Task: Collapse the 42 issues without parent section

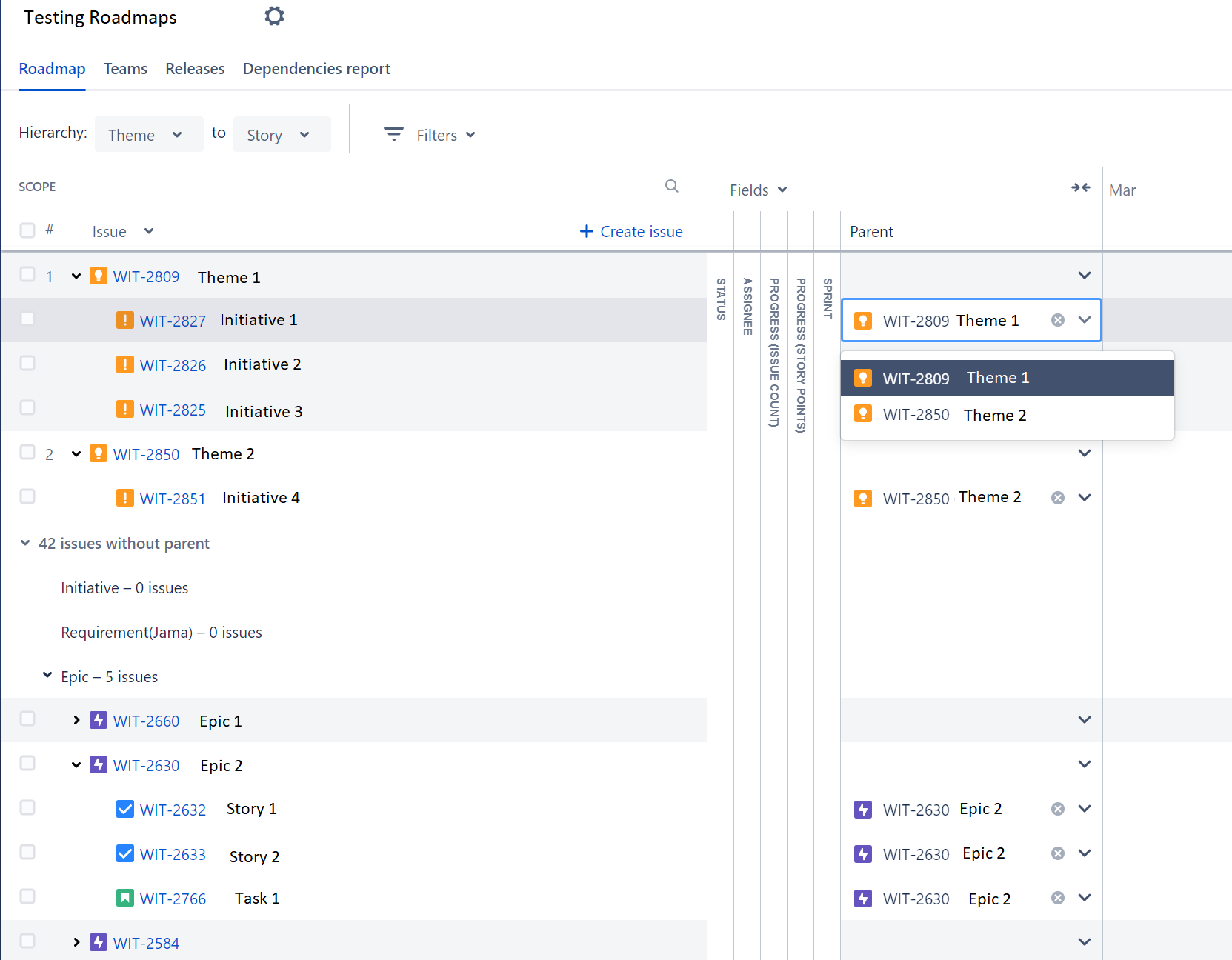Action: point(25,543)
